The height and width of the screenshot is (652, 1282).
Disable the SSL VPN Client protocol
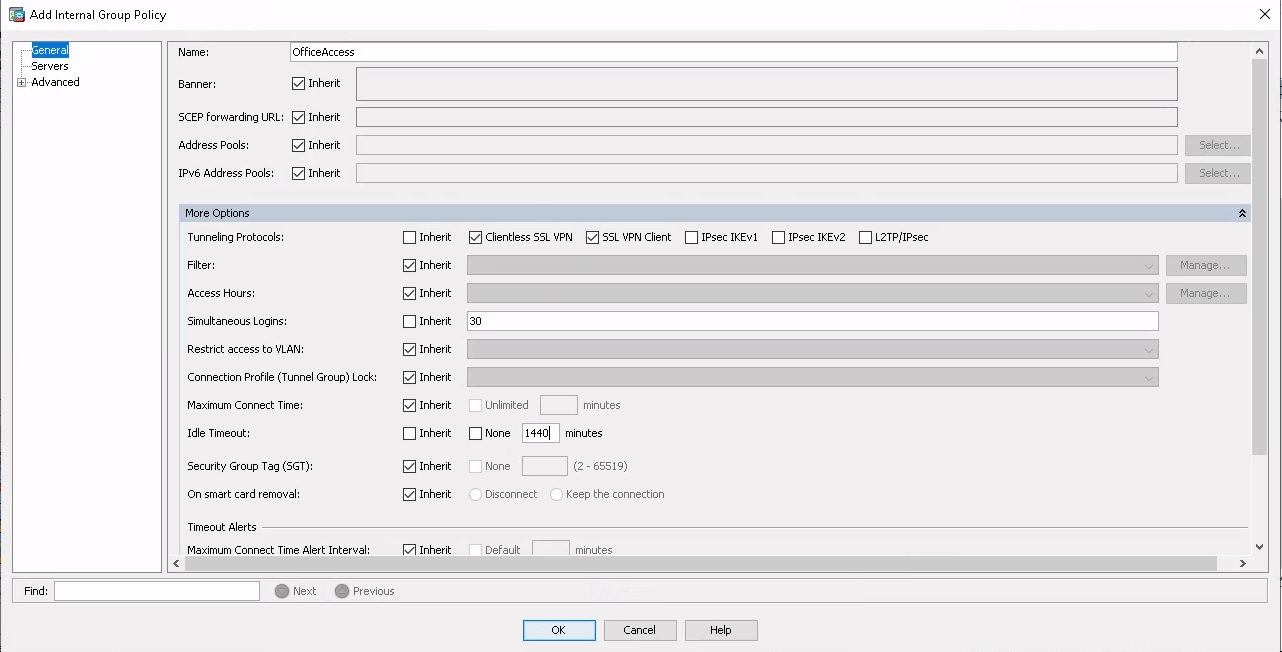(593, 237)
